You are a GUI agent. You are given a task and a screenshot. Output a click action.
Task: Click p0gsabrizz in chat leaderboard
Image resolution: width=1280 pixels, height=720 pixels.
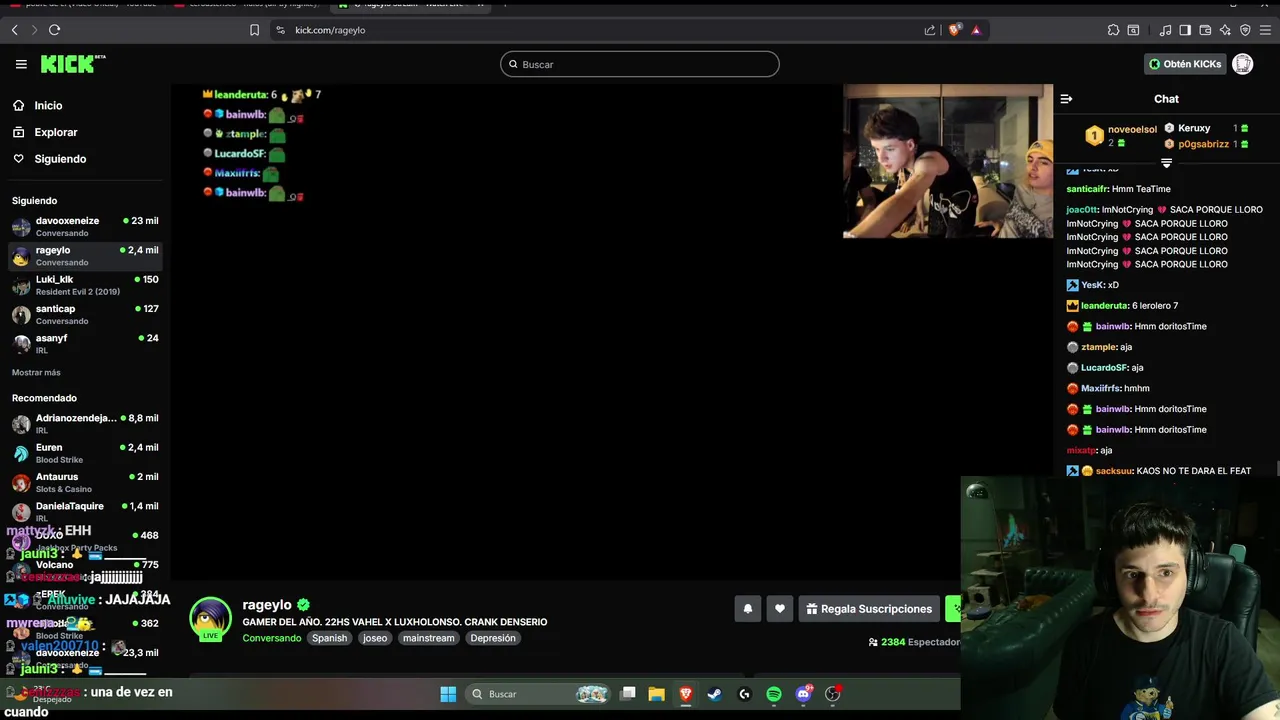click(x=1203, y=144)
